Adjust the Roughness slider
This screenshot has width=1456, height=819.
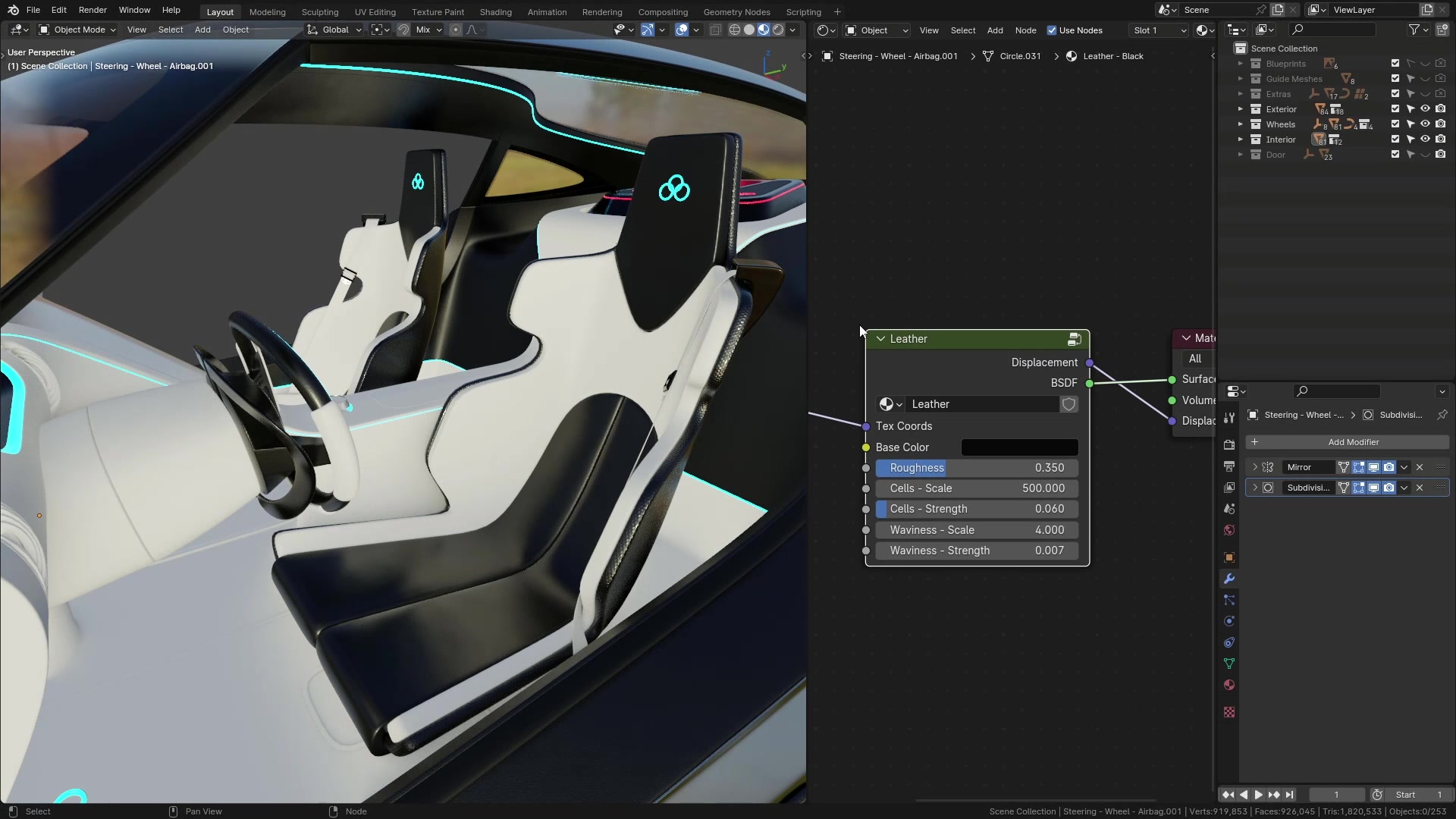[x=977, y=468]
